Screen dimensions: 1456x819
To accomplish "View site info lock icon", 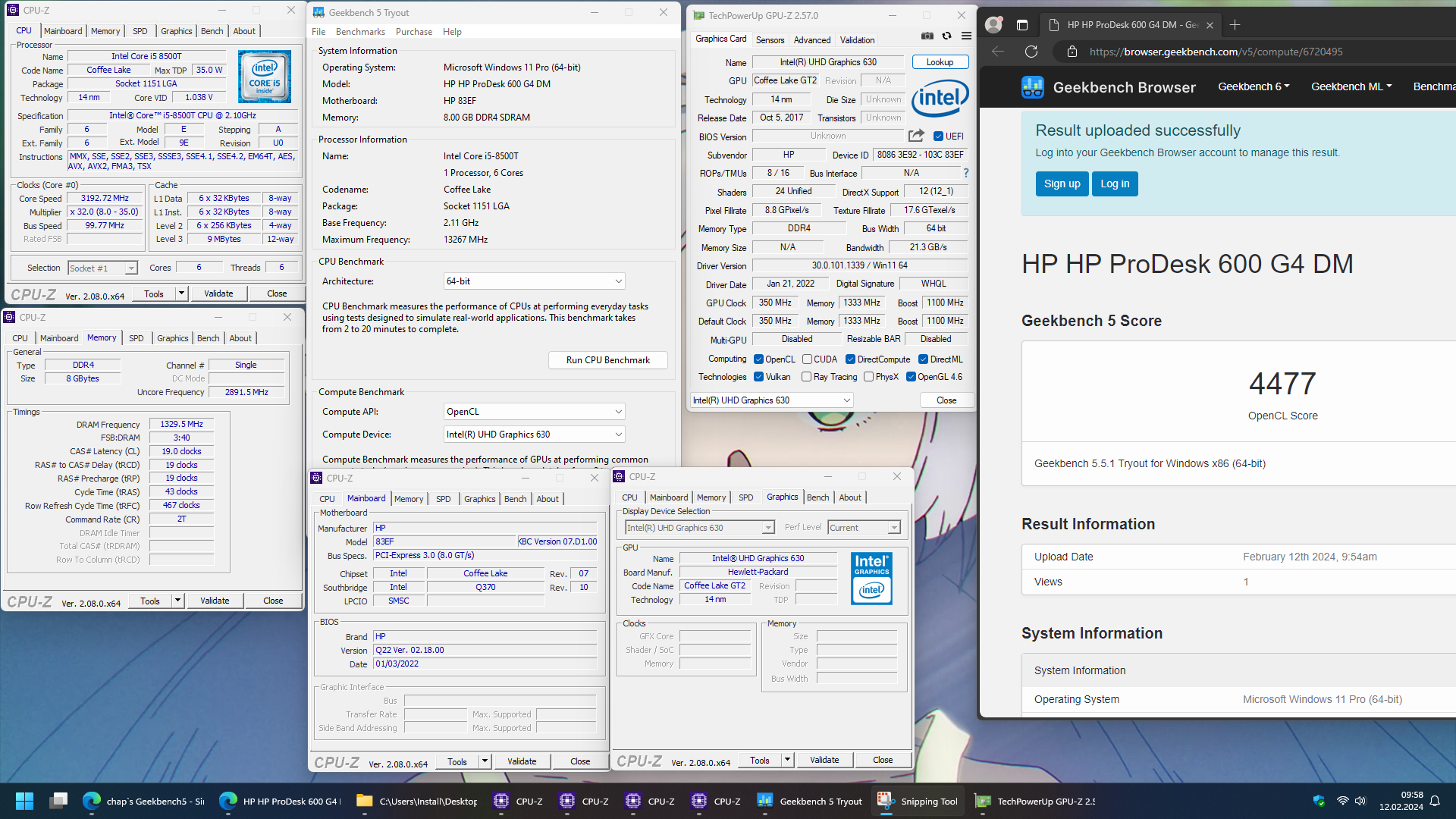I will pos(1072,52).
